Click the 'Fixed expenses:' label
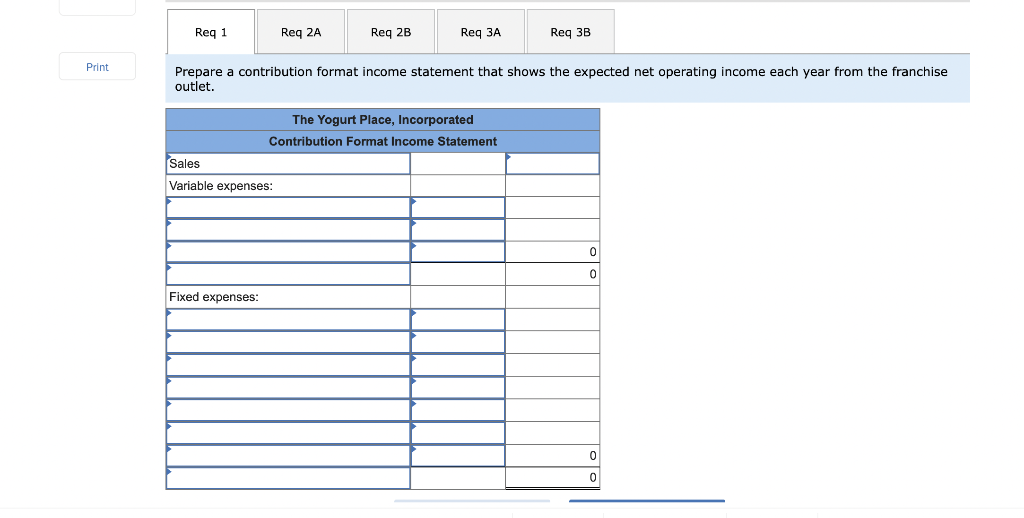The width and height of the screenshot is (1024, 518). (214, 297)
